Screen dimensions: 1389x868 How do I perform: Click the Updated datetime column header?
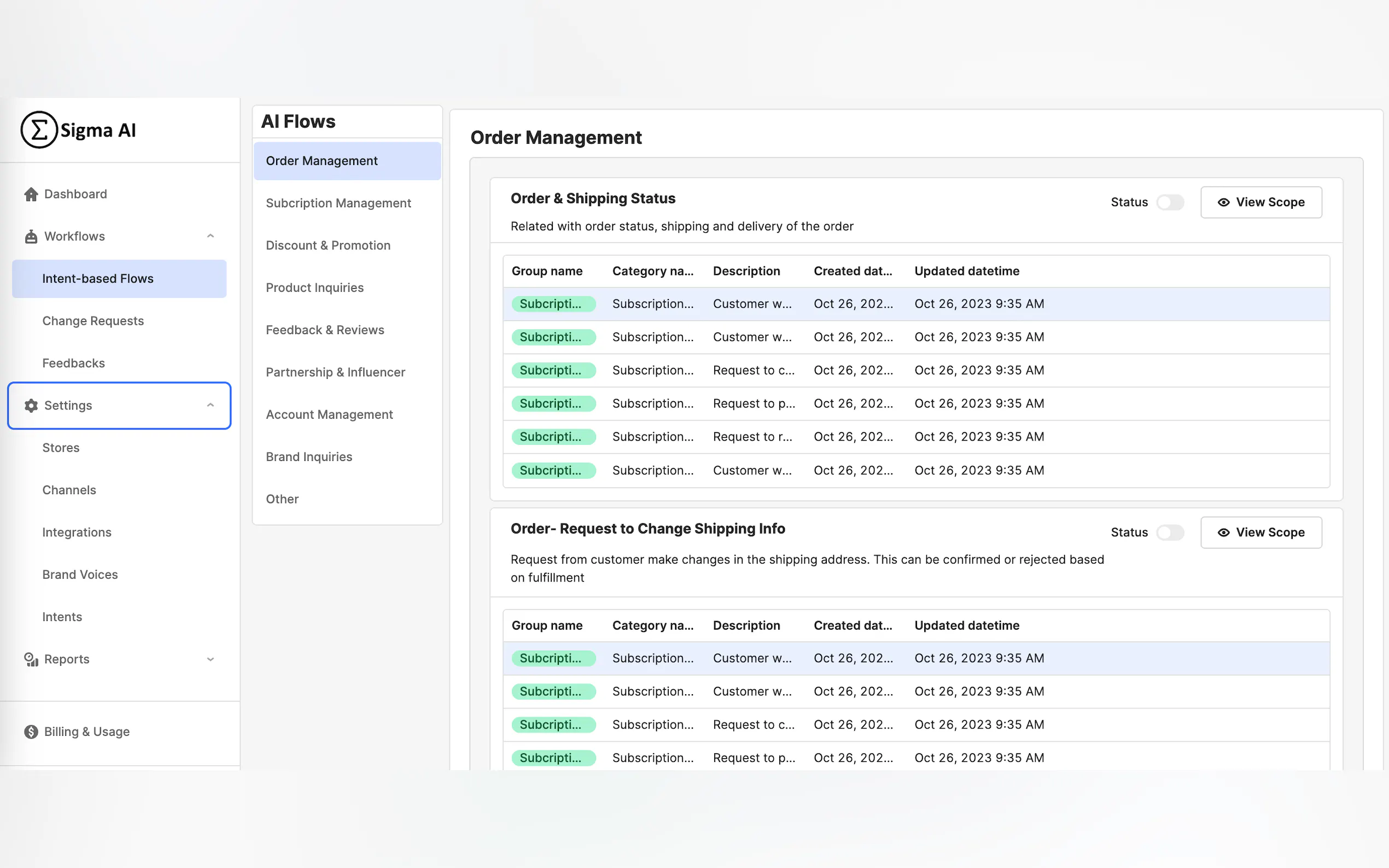[x=966, y=271]
